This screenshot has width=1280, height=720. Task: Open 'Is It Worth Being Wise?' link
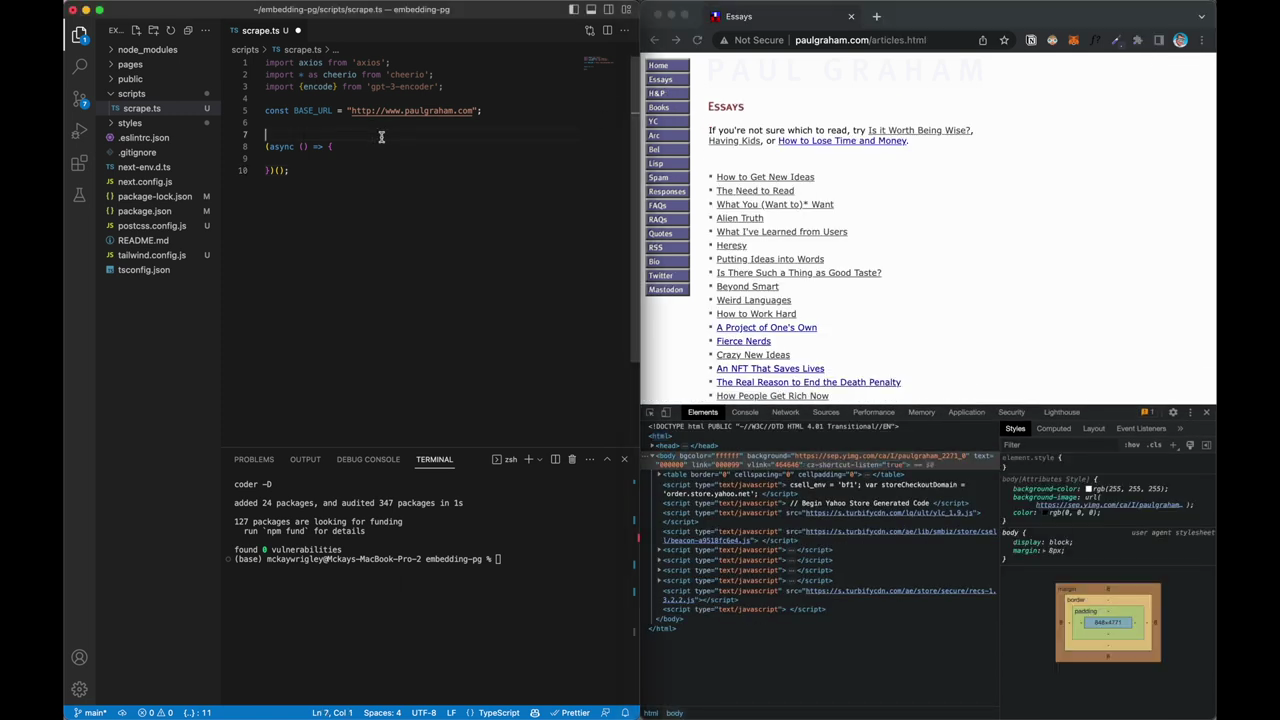919,130
